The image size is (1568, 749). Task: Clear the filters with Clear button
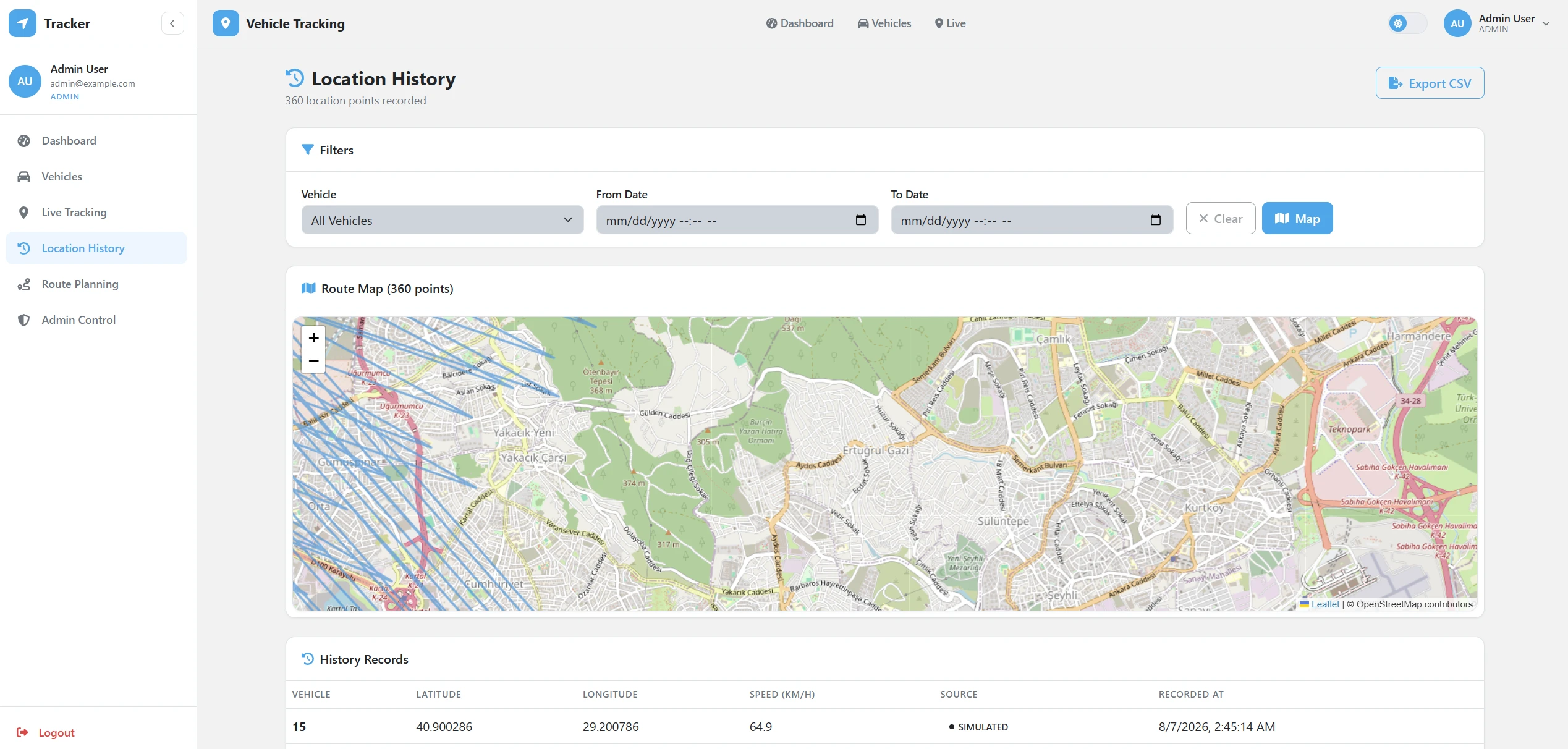coord(1220,218)
